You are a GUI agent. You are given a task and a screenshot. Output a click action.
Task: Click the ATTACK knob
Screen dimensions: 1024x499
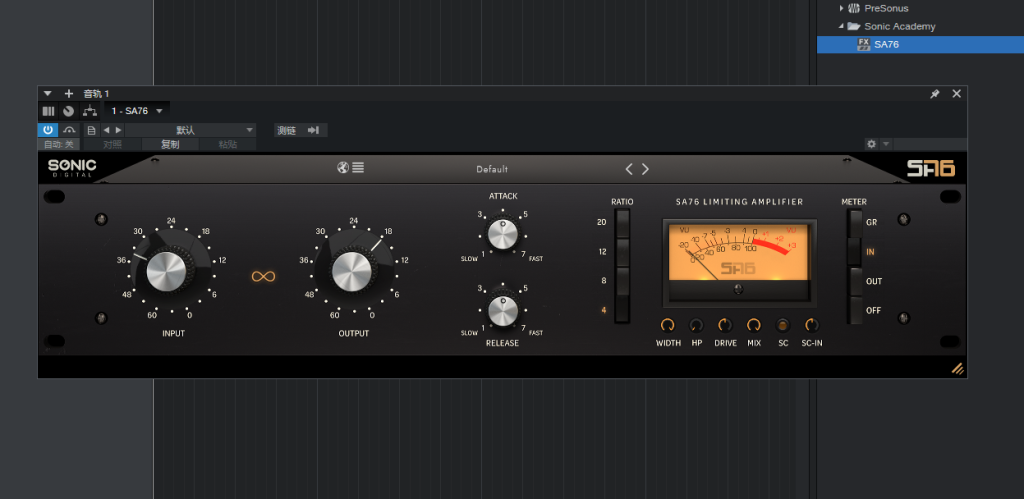pyautogui.click(x=503, y=233)
